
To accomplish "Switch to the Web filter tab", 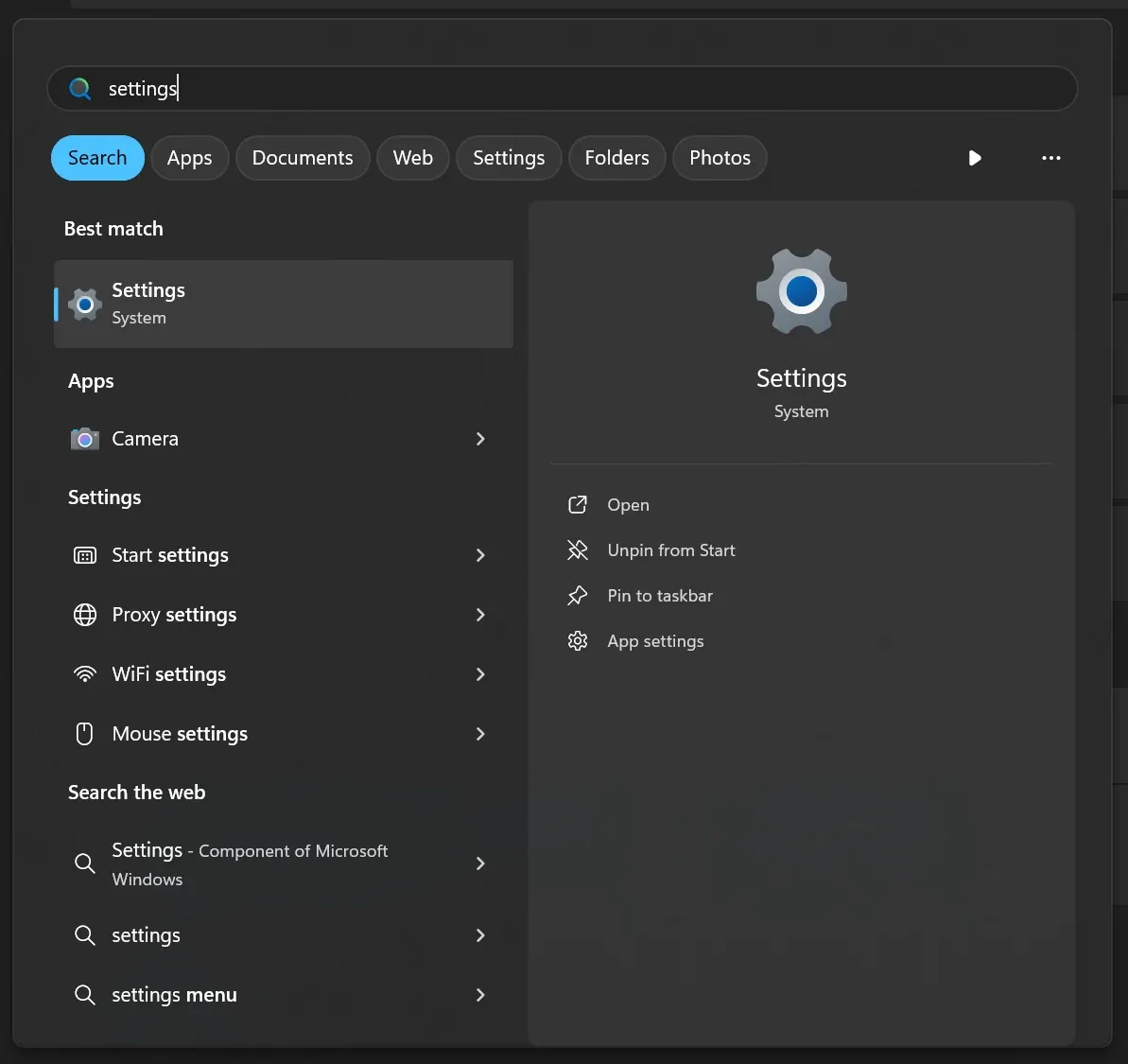I will point(413,158).
